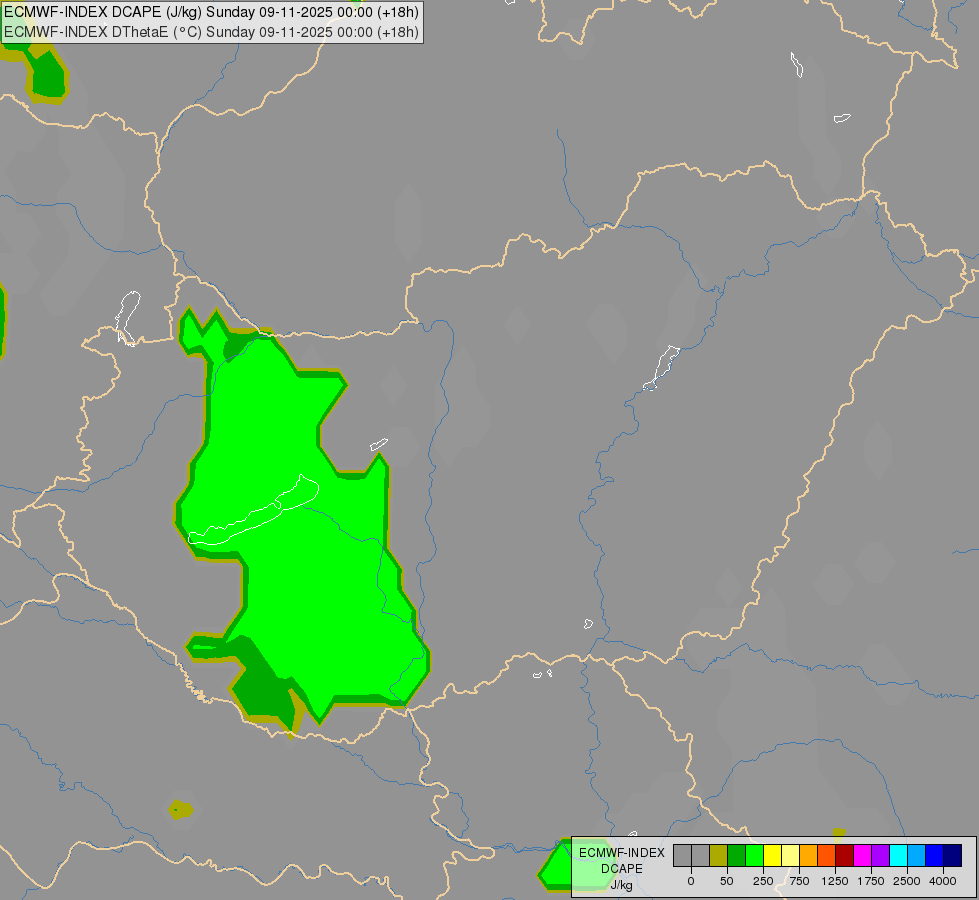Select the pure yellow legend swatch
The image size is (979, 900).
[773, 855]
